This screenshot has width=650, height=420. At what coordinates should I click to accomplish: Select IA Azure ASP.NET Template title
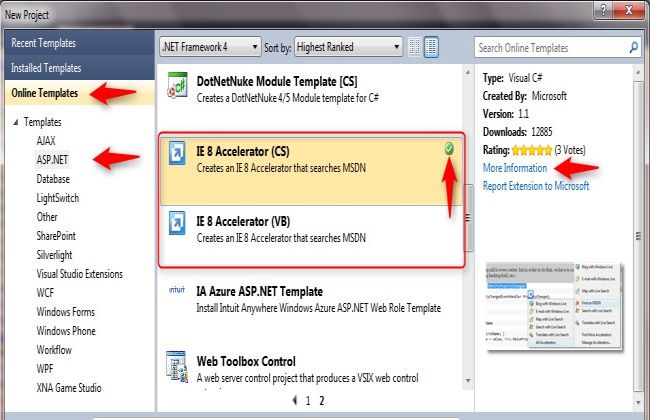[x=260, y=291]
